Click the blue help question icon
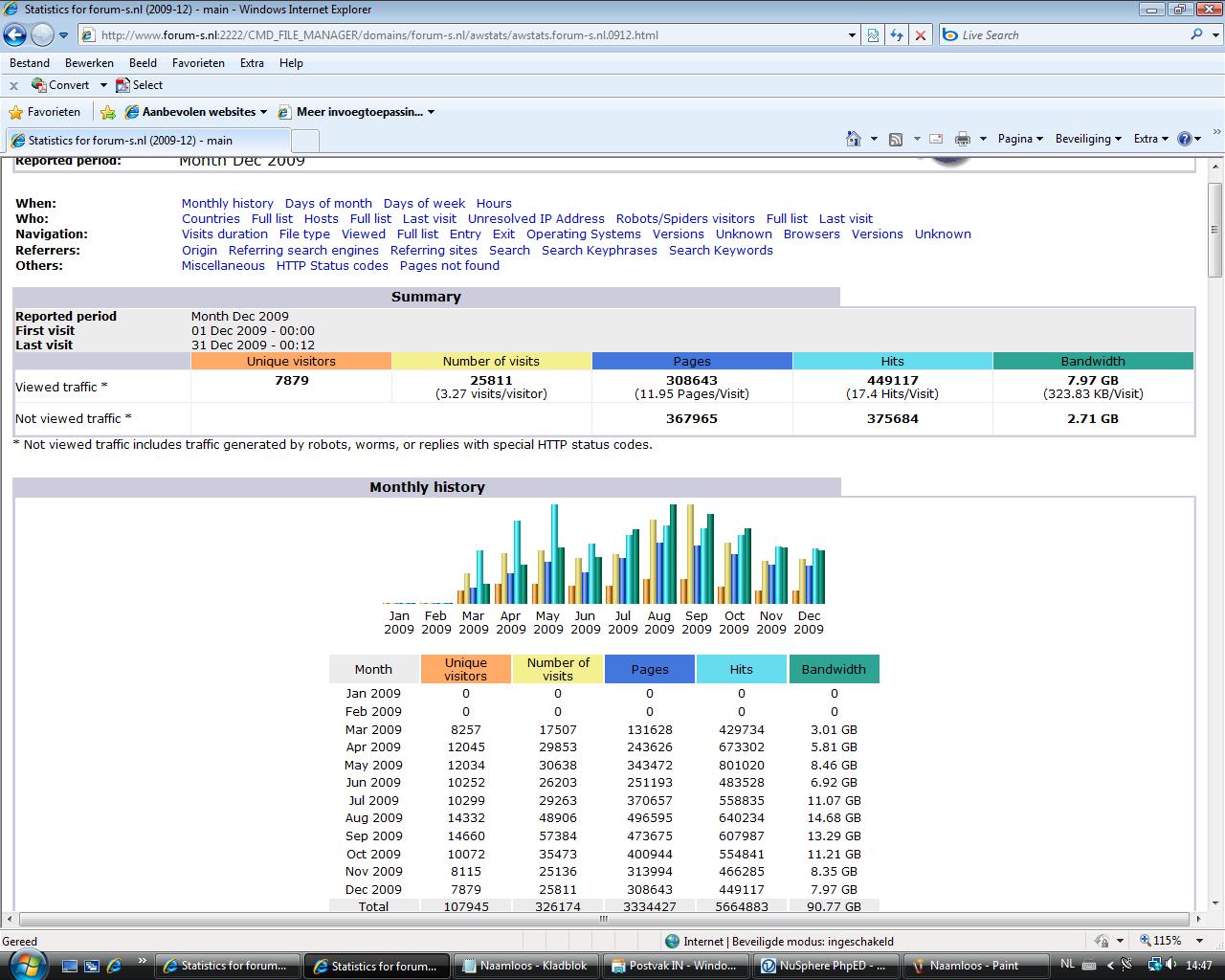This screenshot has width=1225, height=980. tap(1185, 139)
